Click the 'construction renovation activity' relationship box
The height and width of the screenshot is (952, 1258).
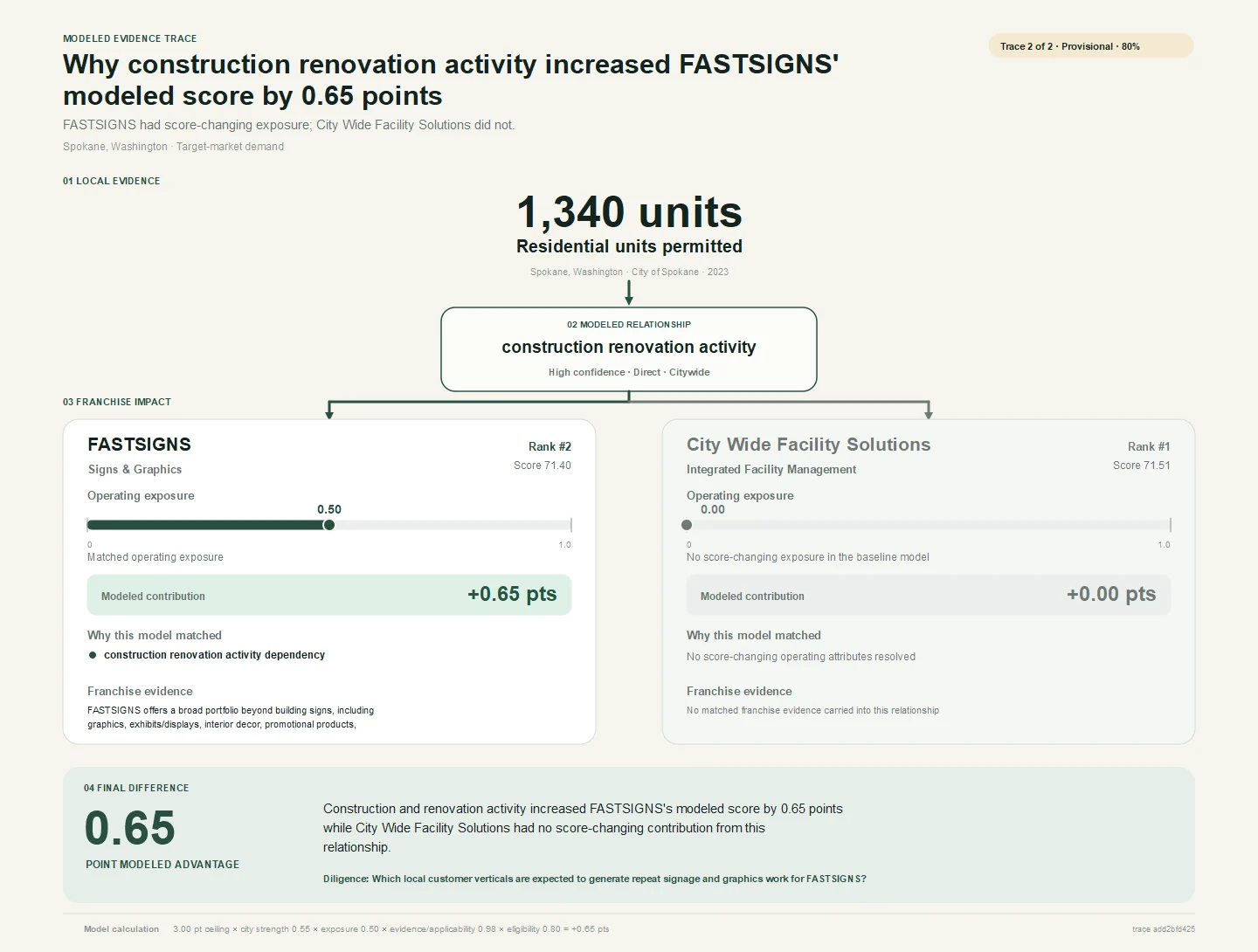tap(629, 349)
